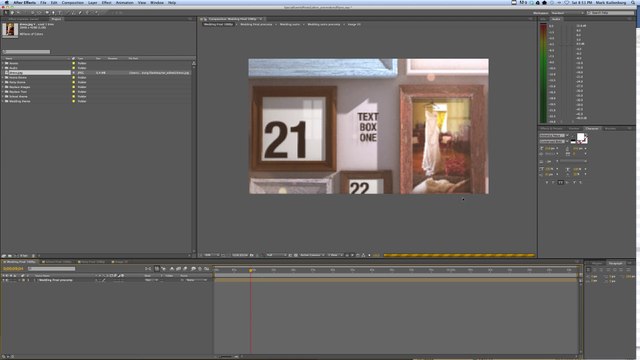Click the timeline current timecode display

13,269
